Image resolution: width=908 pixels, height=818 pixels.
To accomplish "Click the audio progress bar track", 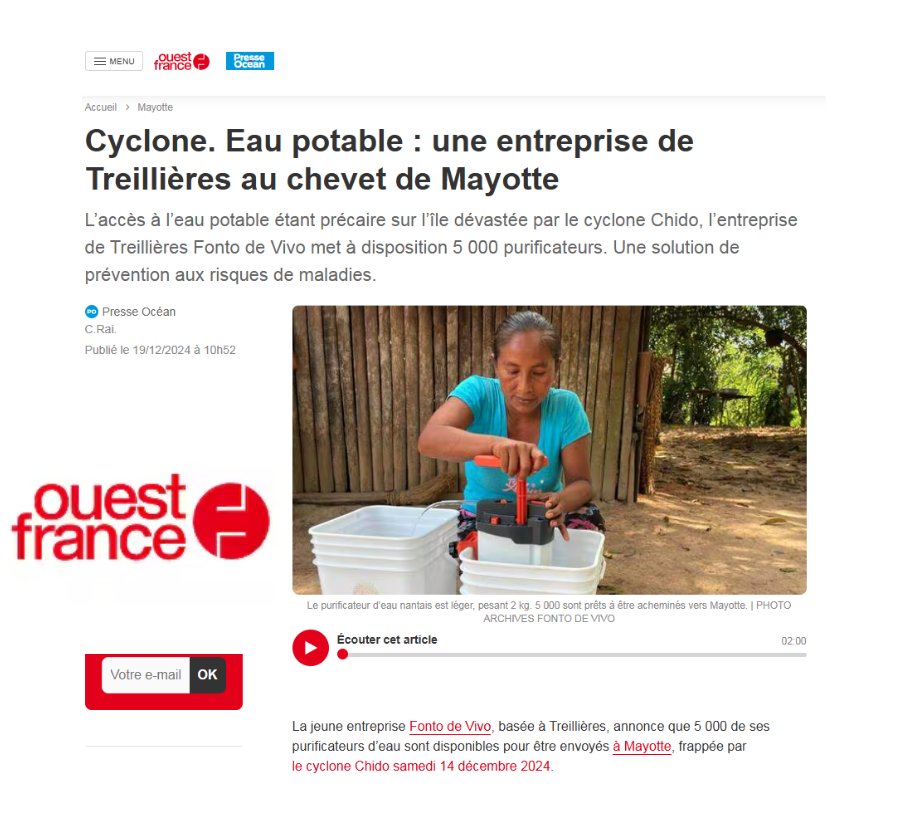I will point(572,655).
